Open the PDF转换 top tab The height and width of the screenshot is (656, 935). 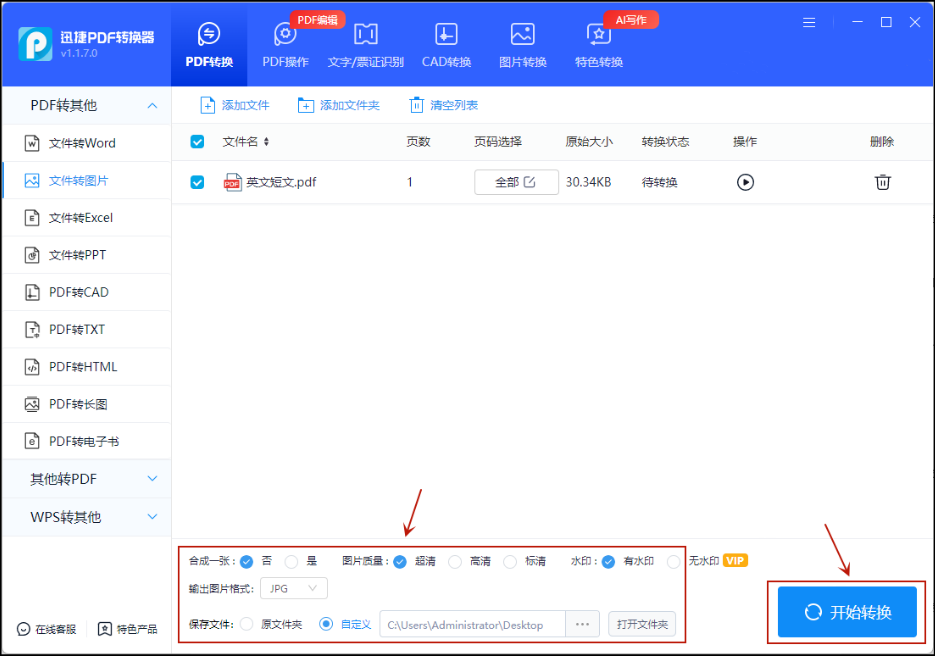pos(209,45)
